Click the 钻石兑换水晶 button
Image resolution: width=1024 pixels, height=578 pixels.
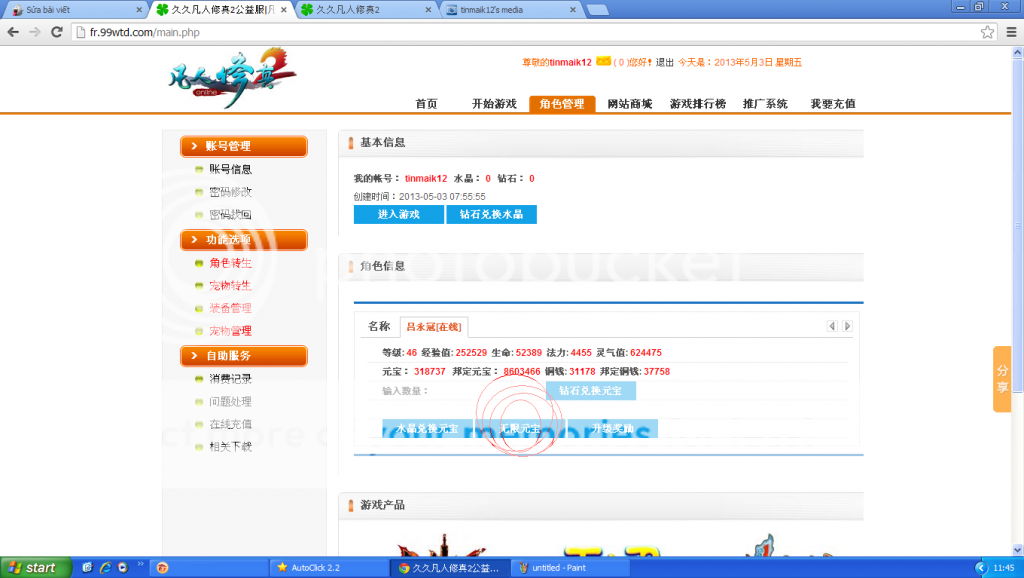click(x=491, y=214)
